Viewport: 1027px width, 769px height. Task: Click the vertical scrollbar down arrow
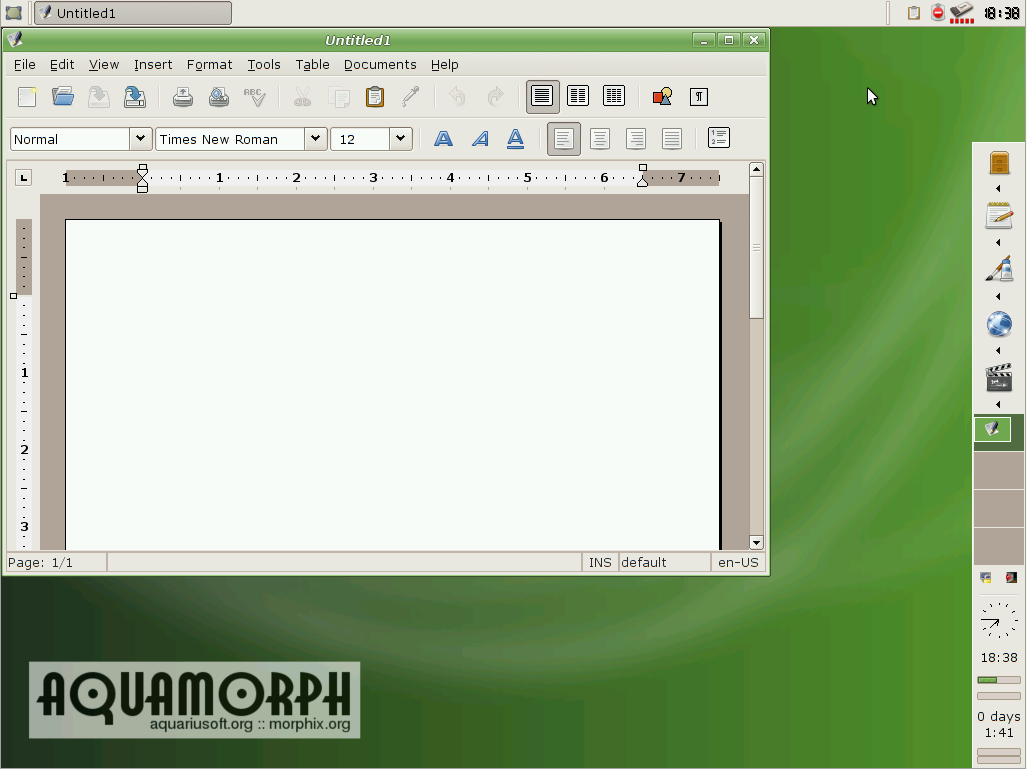coord(756,542)
